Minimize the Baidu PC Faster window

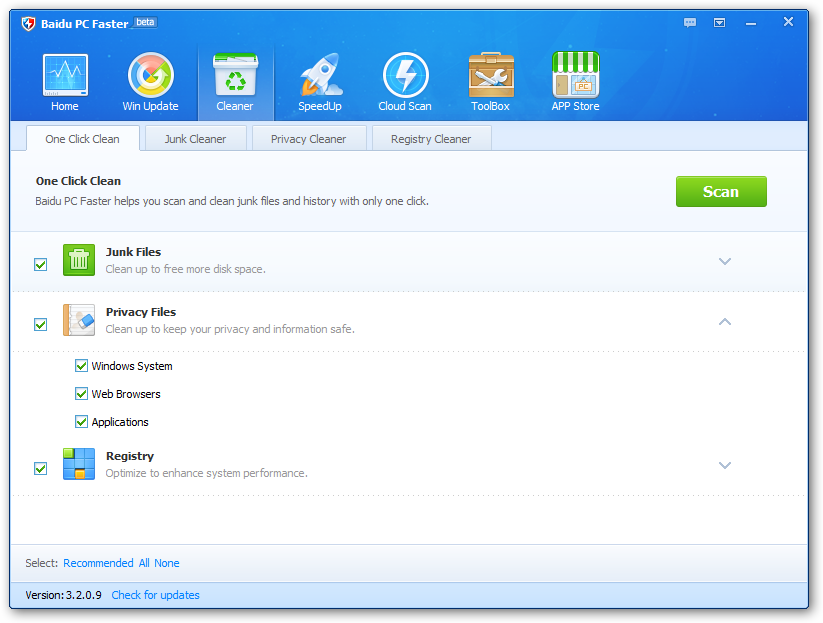(x=751, y=24)
